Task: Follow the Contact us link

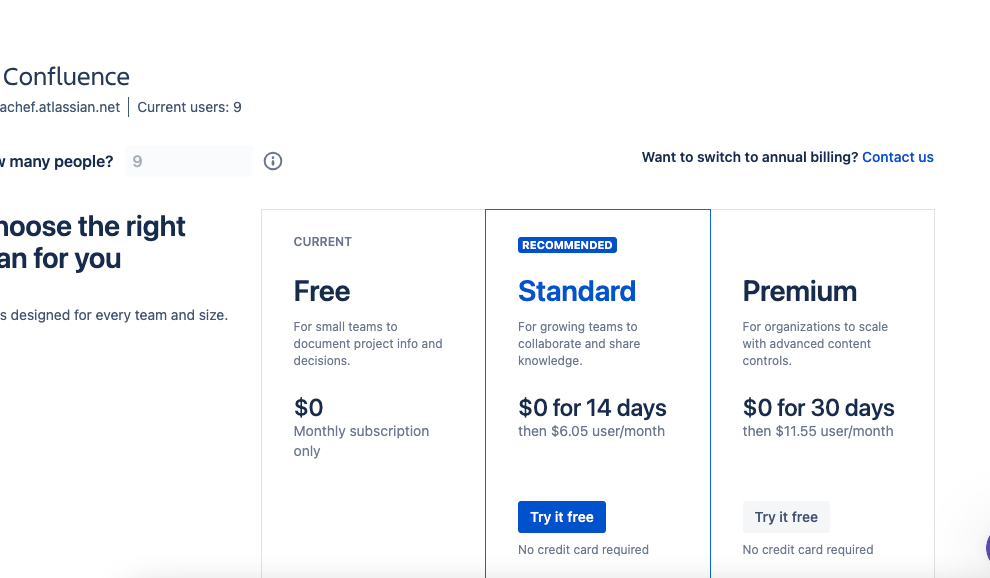Action: pyautogui.click(x=897, y=157)
